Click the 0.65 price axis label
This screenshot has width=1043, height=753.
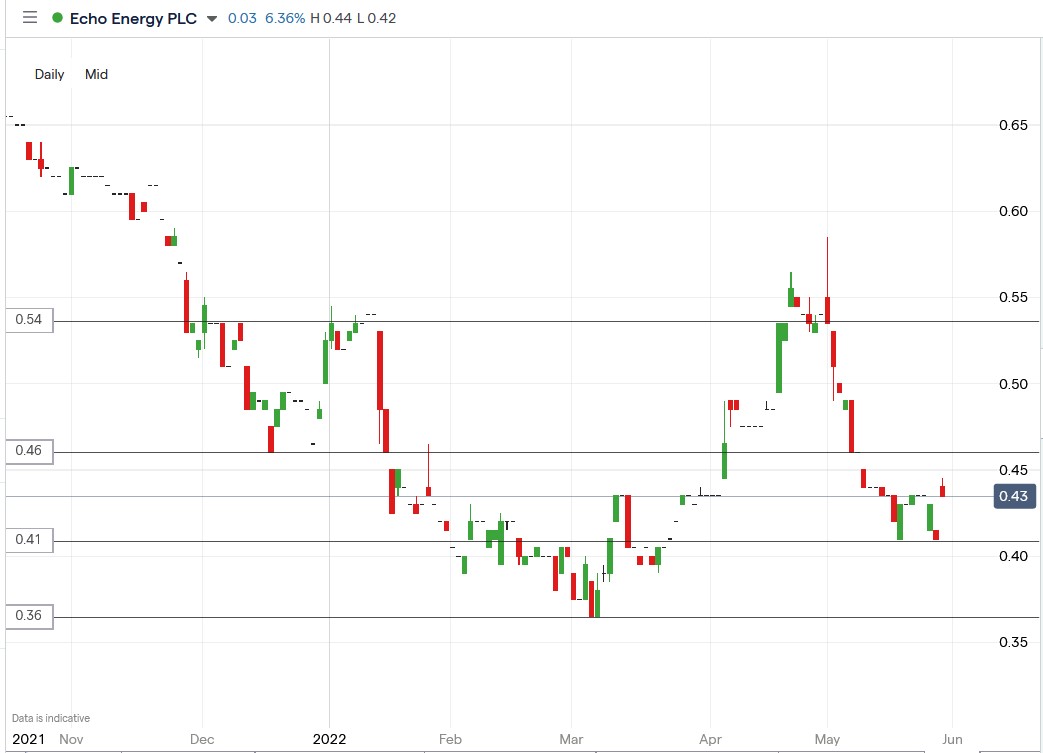[x=1013, y=125]
